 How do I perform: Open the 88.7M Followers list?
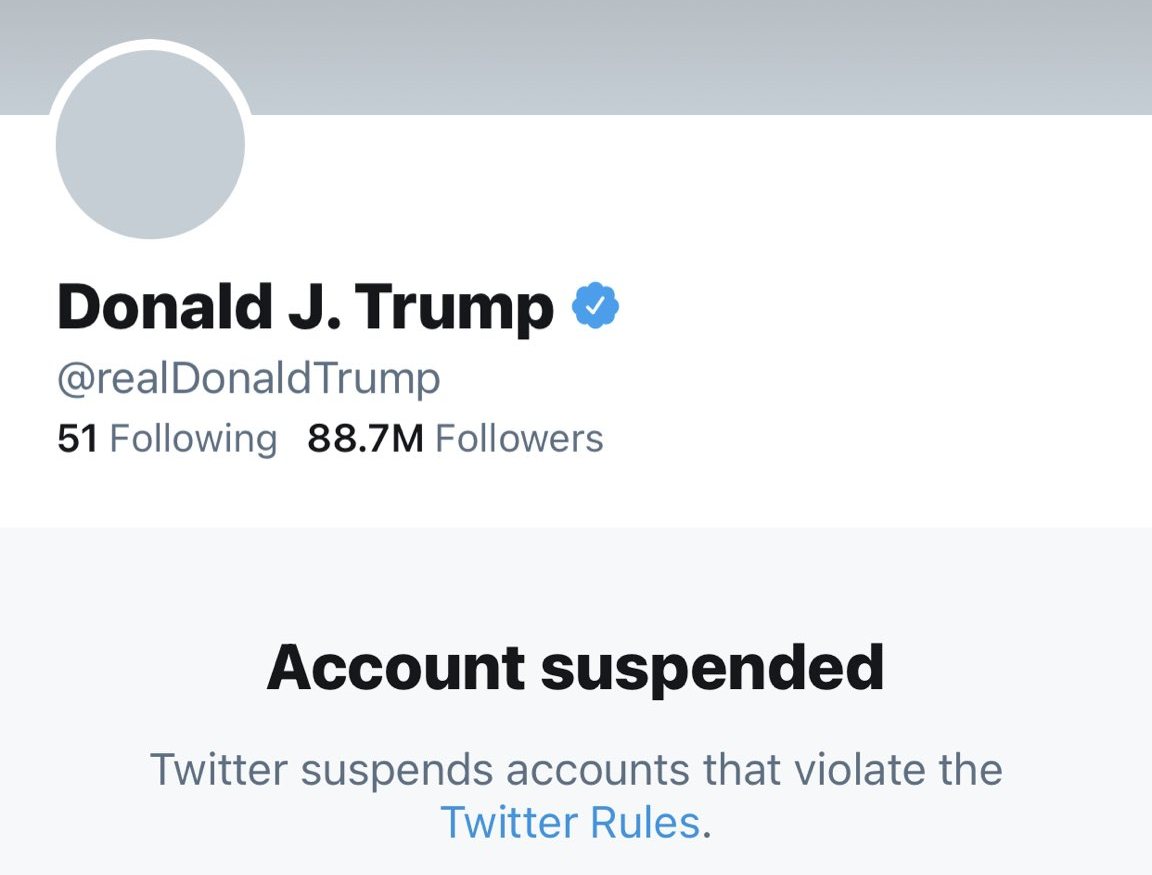(455, 439)
